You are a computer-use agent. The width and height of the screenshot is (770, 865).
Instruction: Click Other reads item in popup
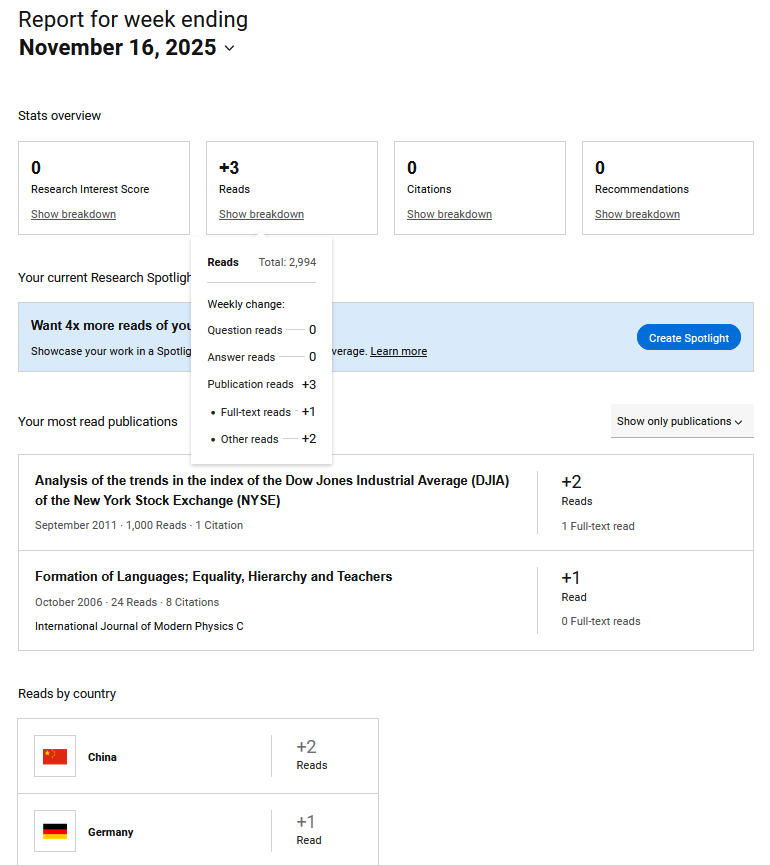[x=249, y=439]
